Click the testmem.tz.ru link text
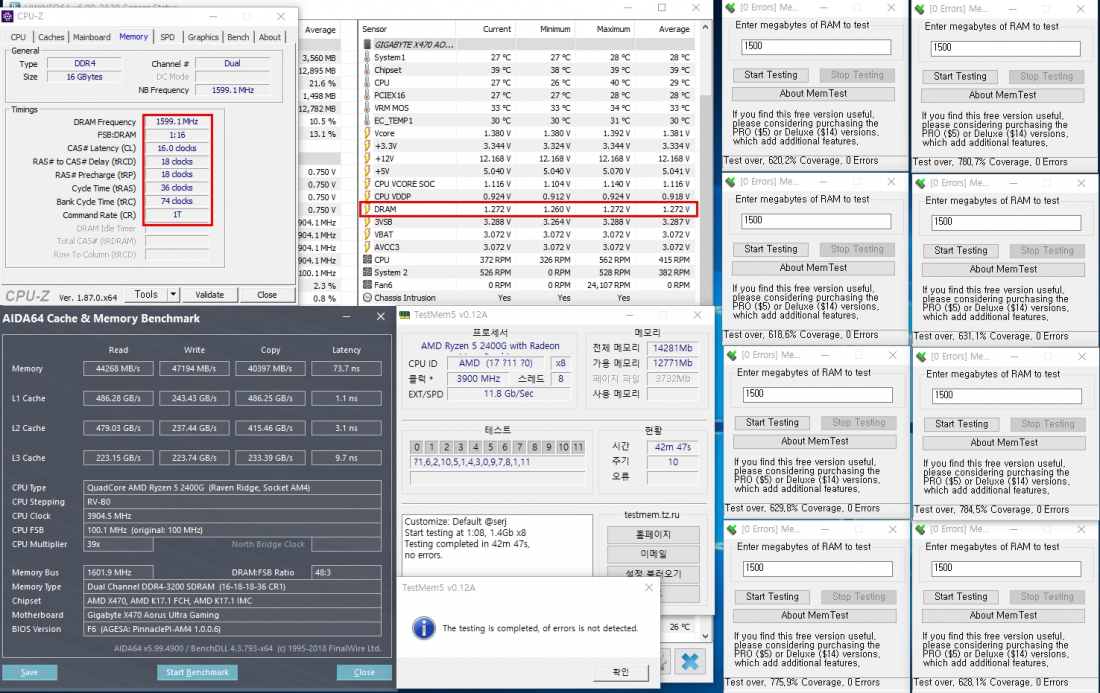 click(652, 515)
